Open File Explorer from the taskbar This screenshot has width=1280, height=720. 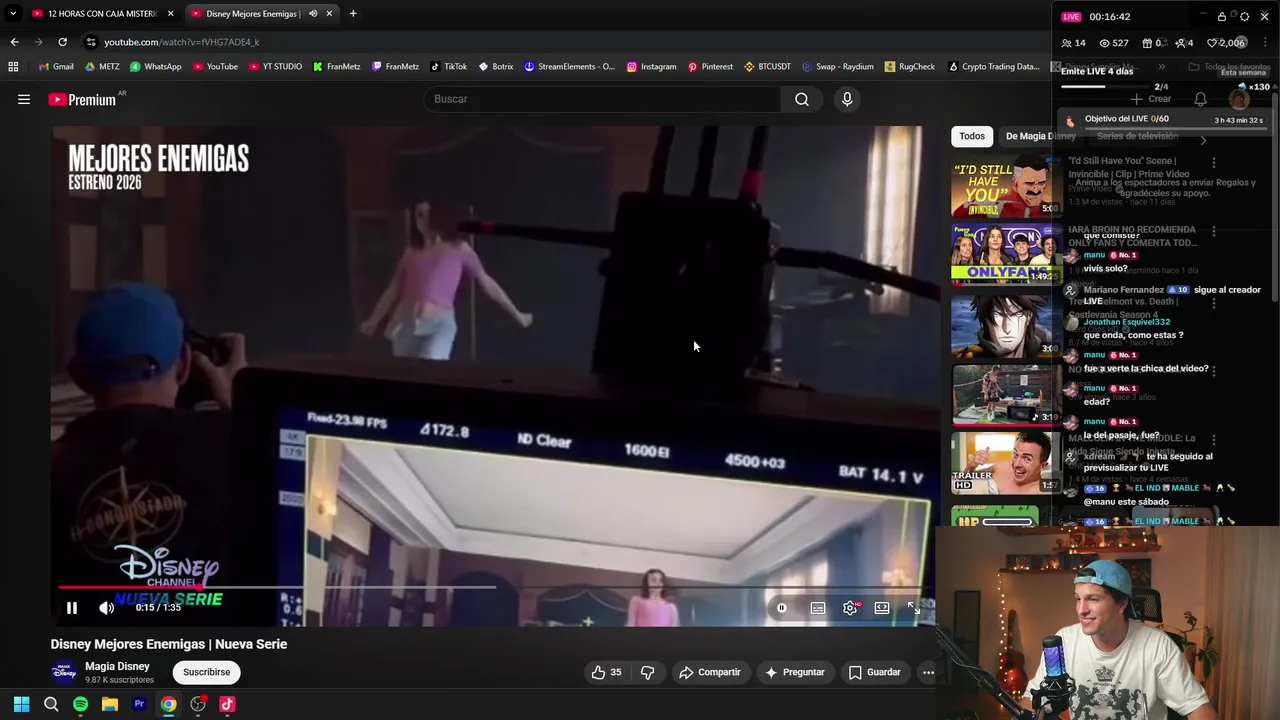pyautogui.click(x=110, y=704)
